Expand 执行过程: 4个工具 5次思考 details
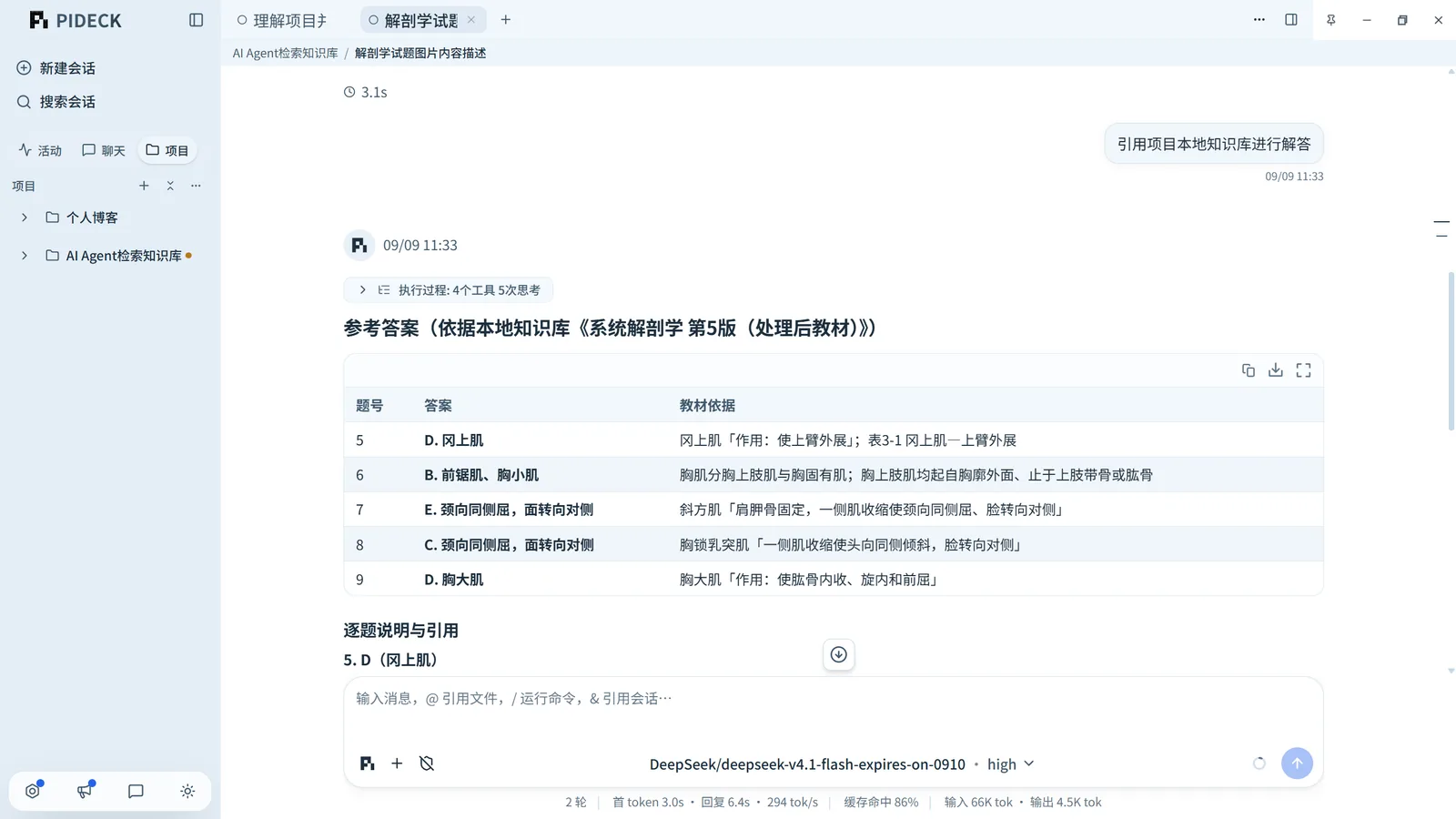 point(449,290)
